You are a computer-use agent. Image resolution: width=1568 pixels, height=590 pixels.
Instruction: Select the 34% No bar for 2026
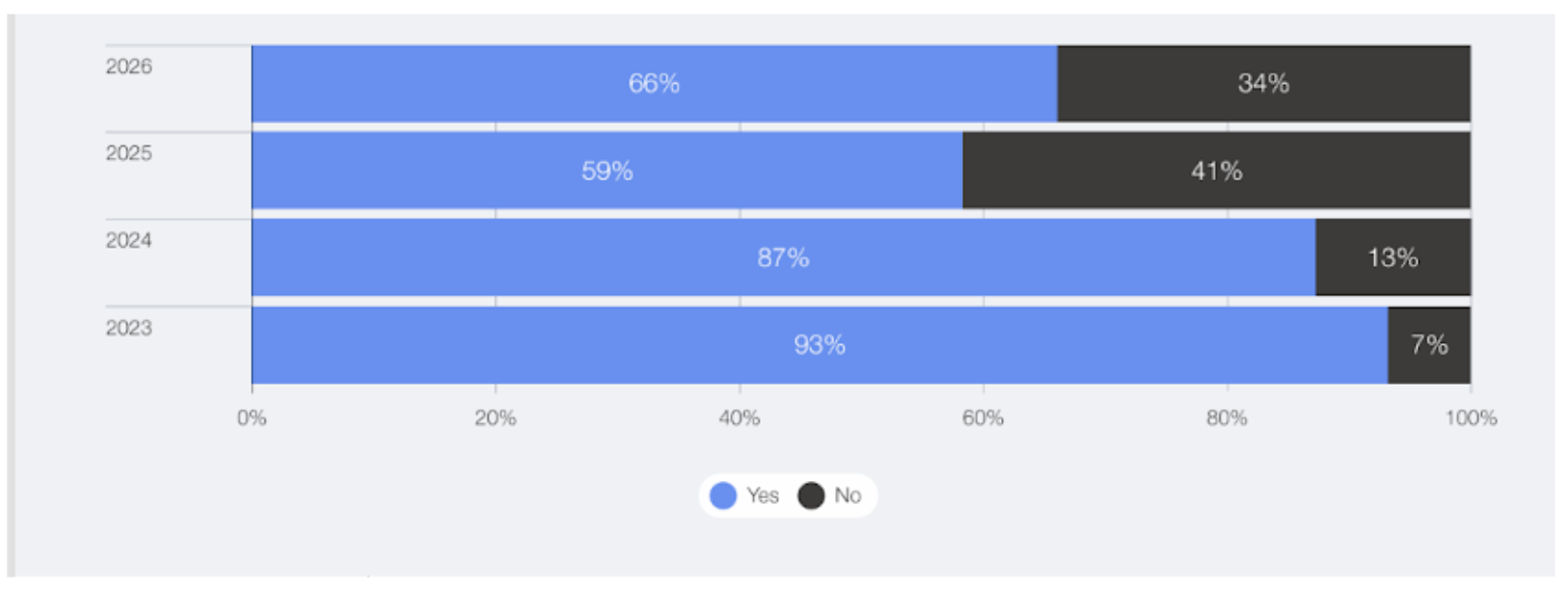click(x=1263, y=84)
